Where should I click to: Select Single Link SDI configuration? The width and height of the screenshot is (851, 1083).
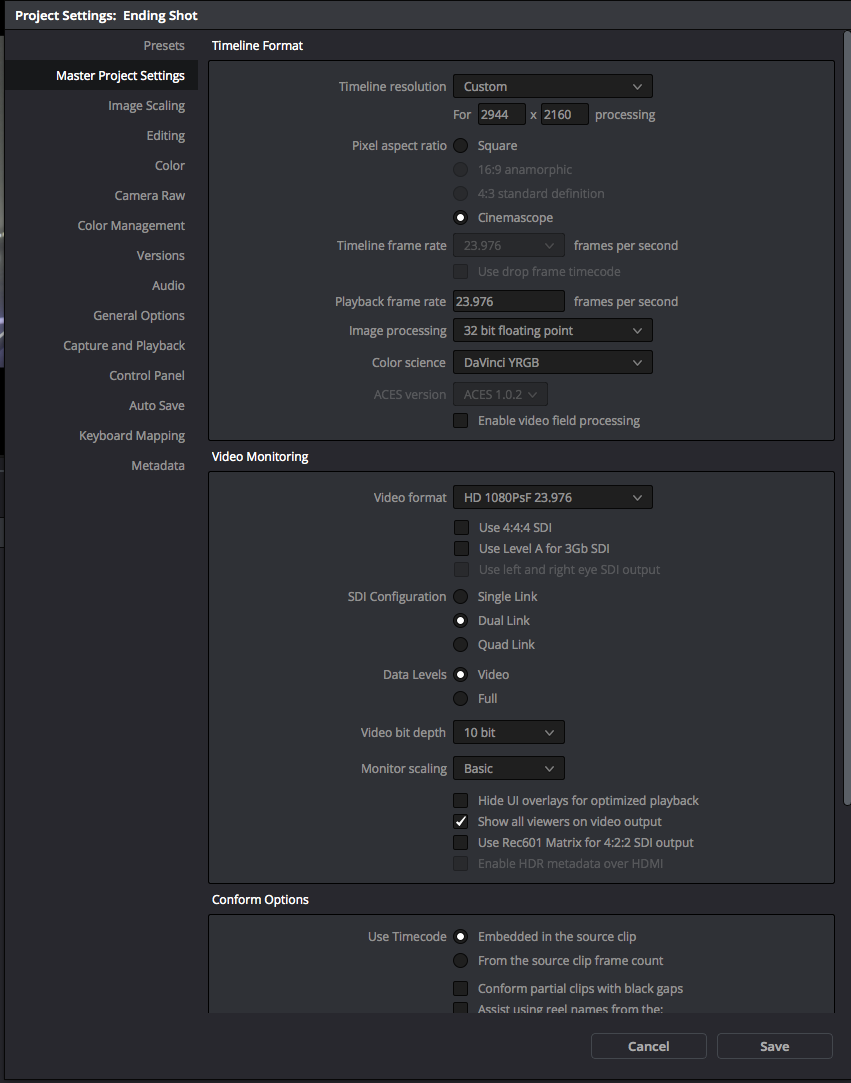461,597
